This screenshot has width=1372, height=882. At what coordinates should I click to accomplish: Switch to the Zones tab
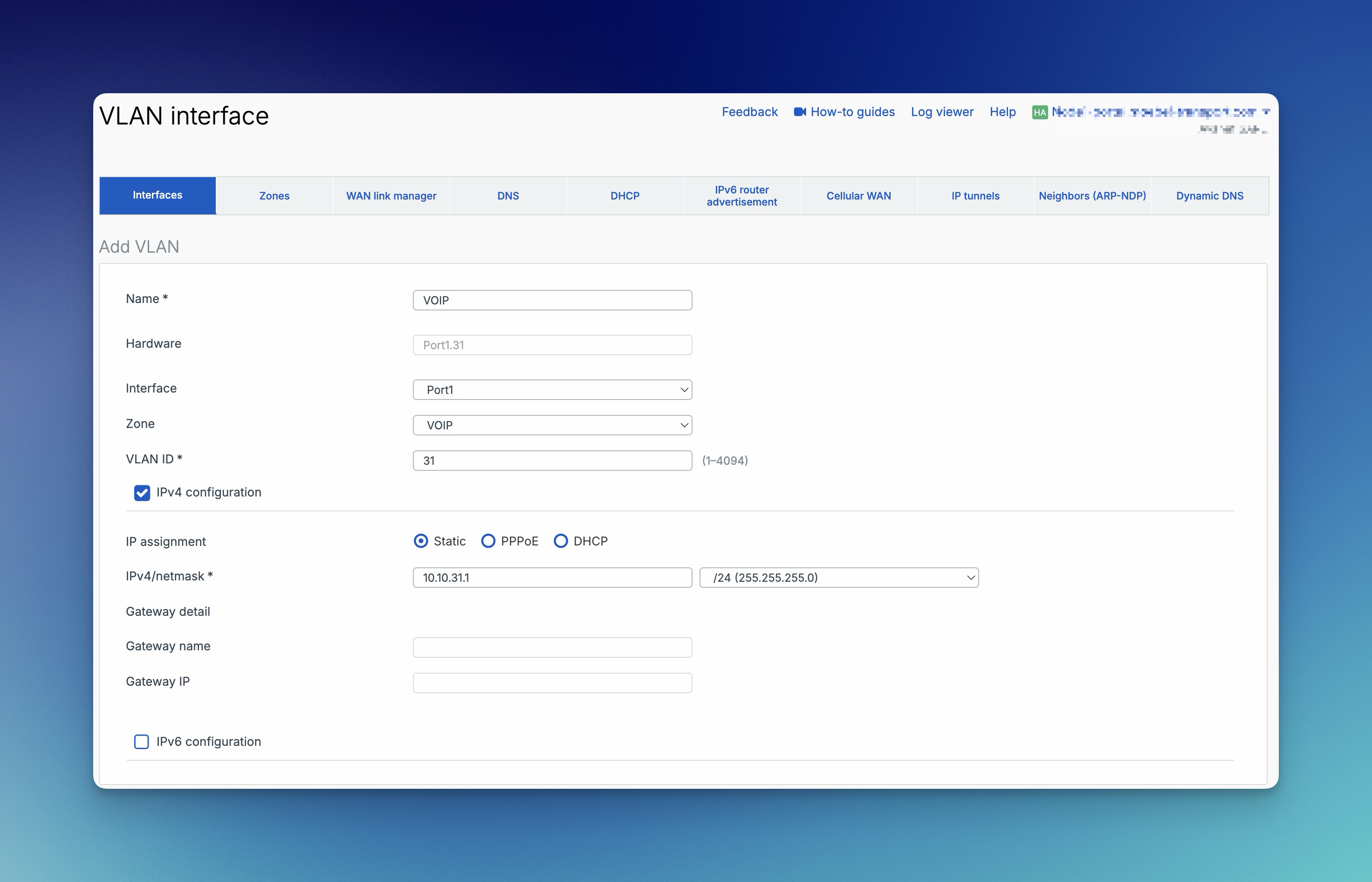[274, 196]
